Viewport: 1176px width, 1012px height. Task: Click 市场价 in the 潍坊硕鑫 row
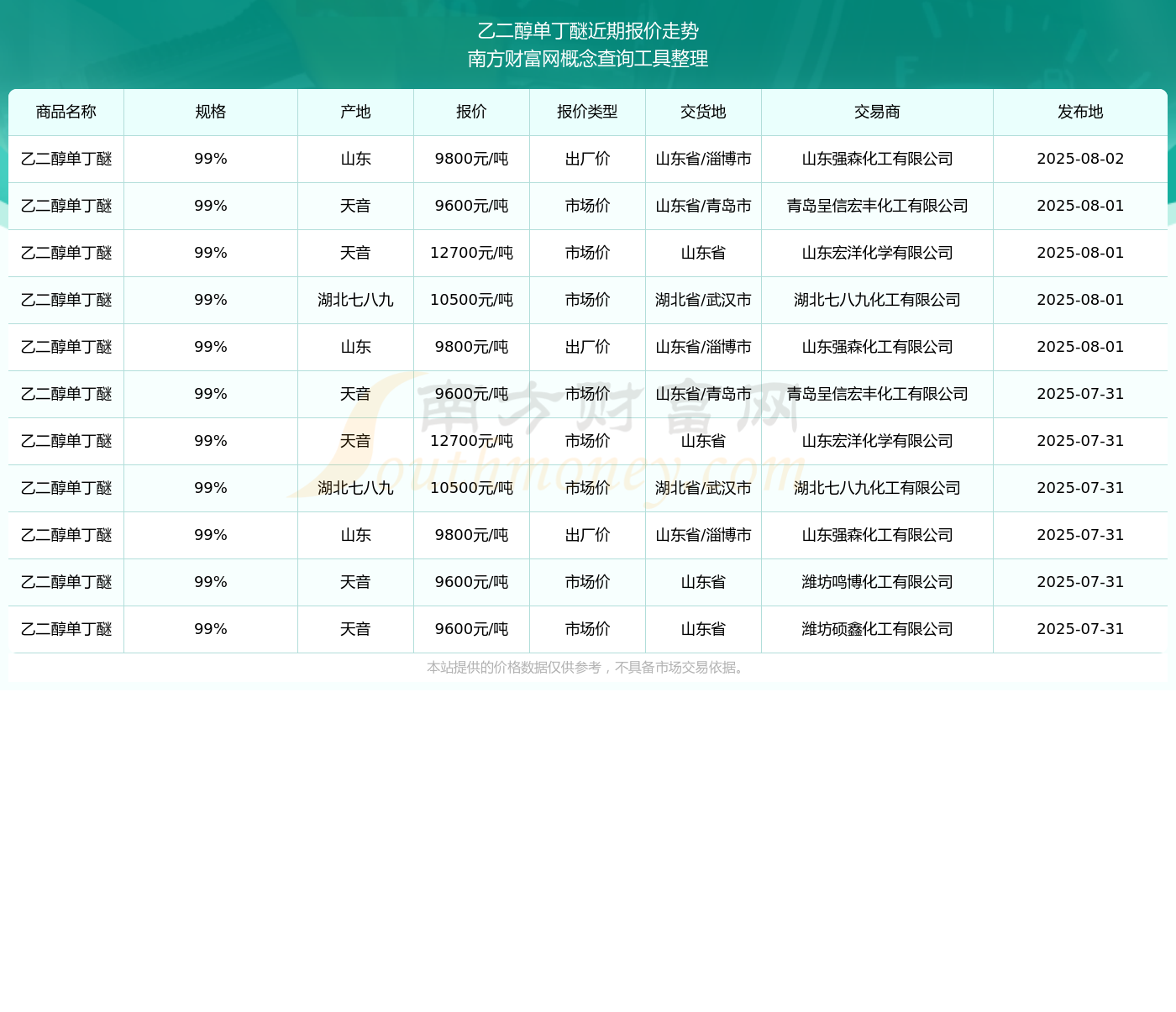[587, 629]
